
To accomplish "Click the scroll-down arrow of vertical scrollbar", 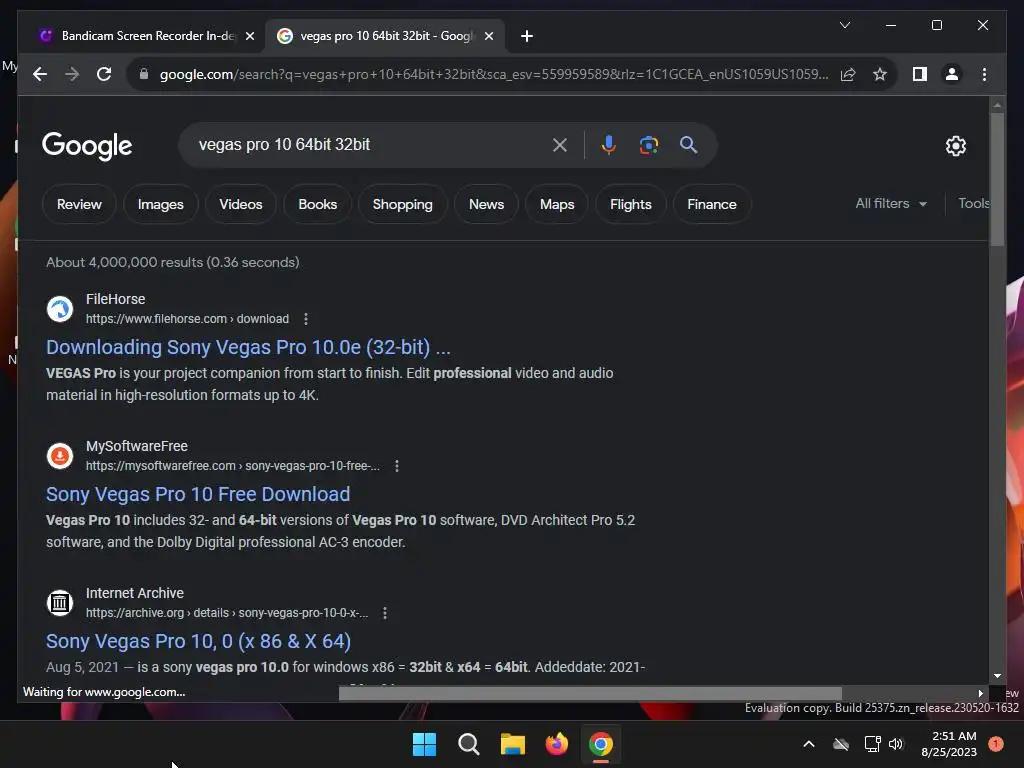I will tap(997, 676).
